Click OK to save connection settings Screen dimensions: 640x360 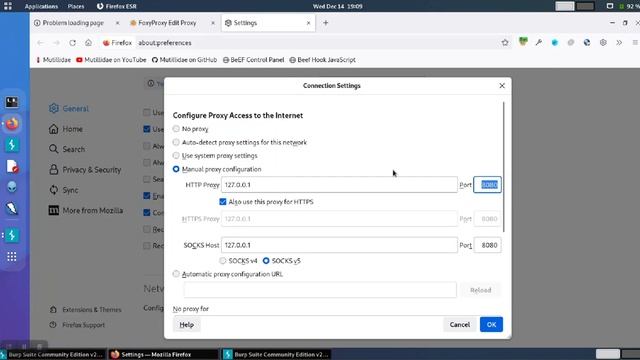[x=491, y=324]
